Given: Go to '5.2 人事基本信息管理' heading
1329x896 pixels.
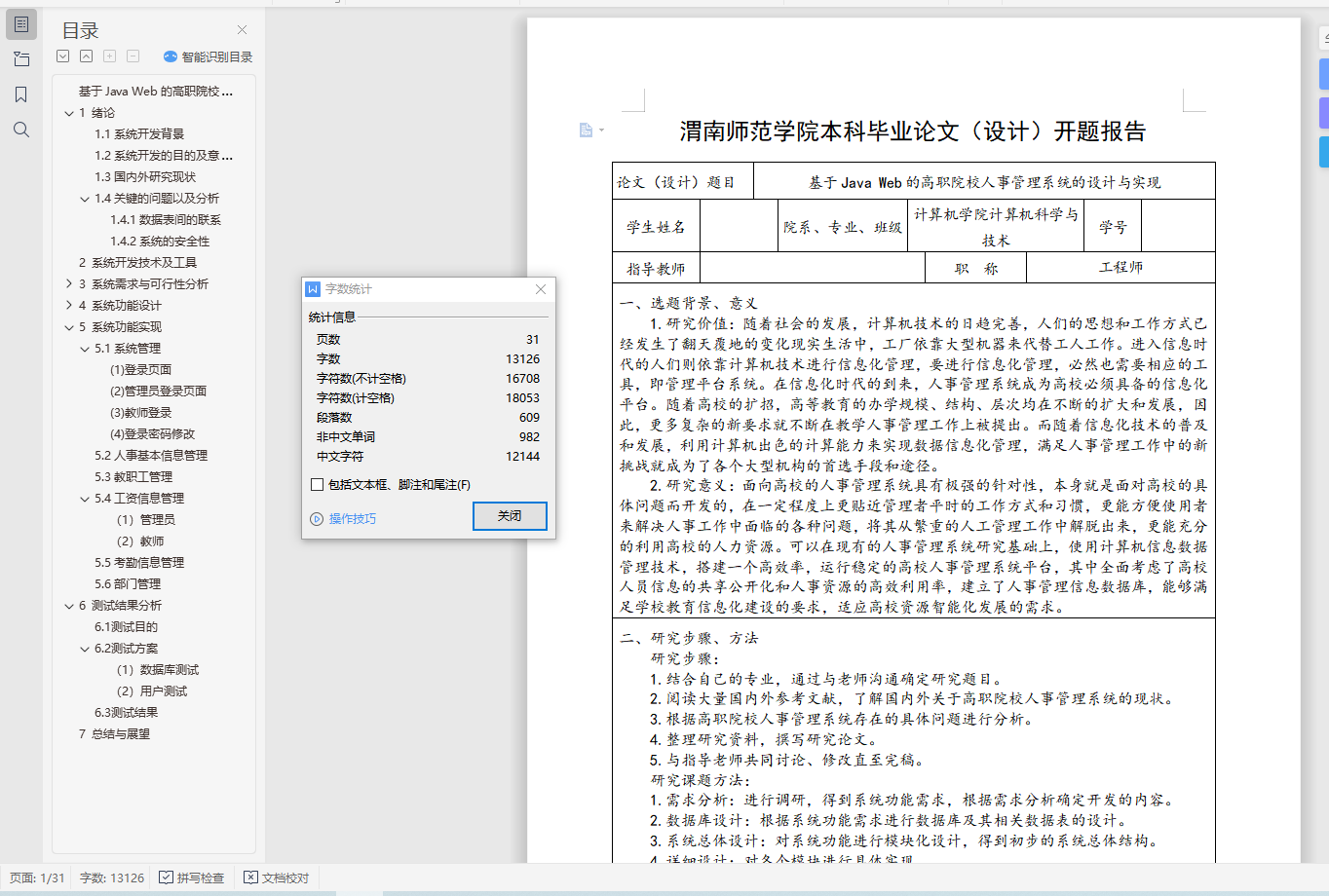Looking at the screenshot, I should click(x=151, y=456).
